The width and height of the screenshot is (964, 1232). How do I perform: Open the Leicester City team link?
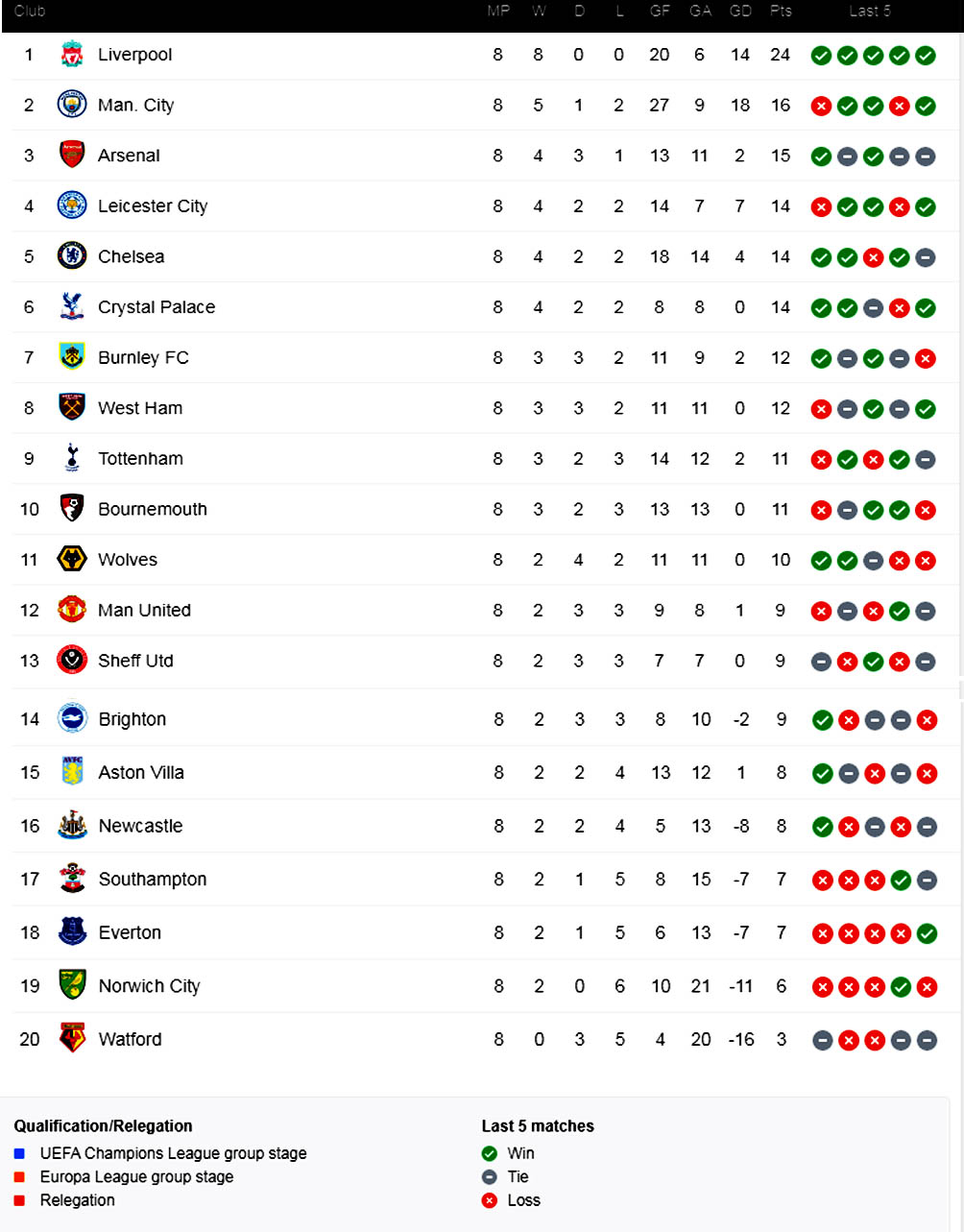coord(153,205)
